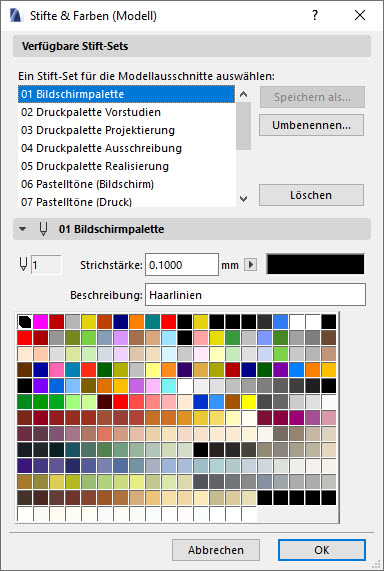Select the 01 Bildschirmpalette pen set
Viewport: 384px width, 571px height.
click(x=126, y=94)
